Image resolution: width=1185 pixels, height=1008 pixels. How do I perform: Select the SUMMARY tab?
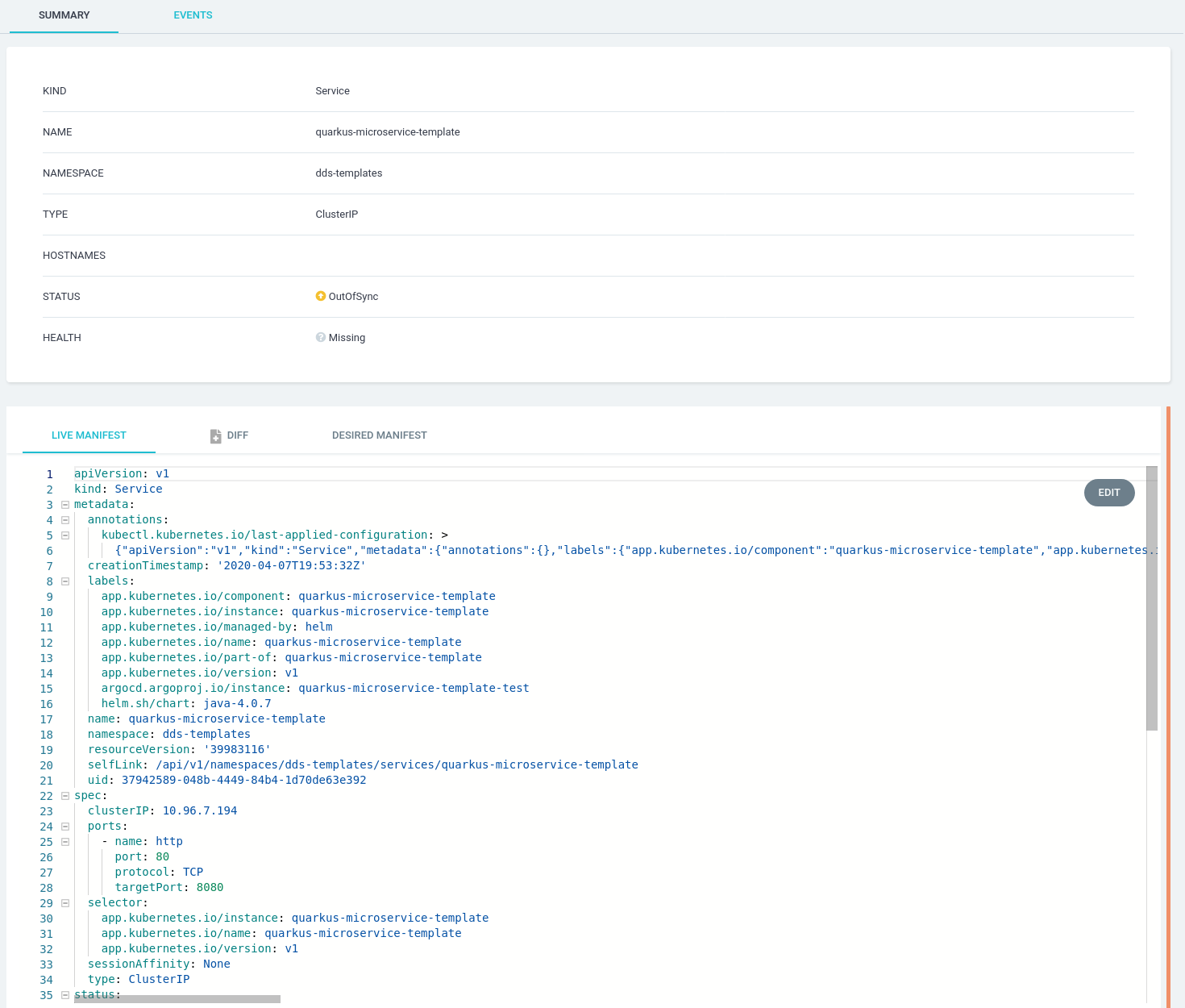coord(64,15)
